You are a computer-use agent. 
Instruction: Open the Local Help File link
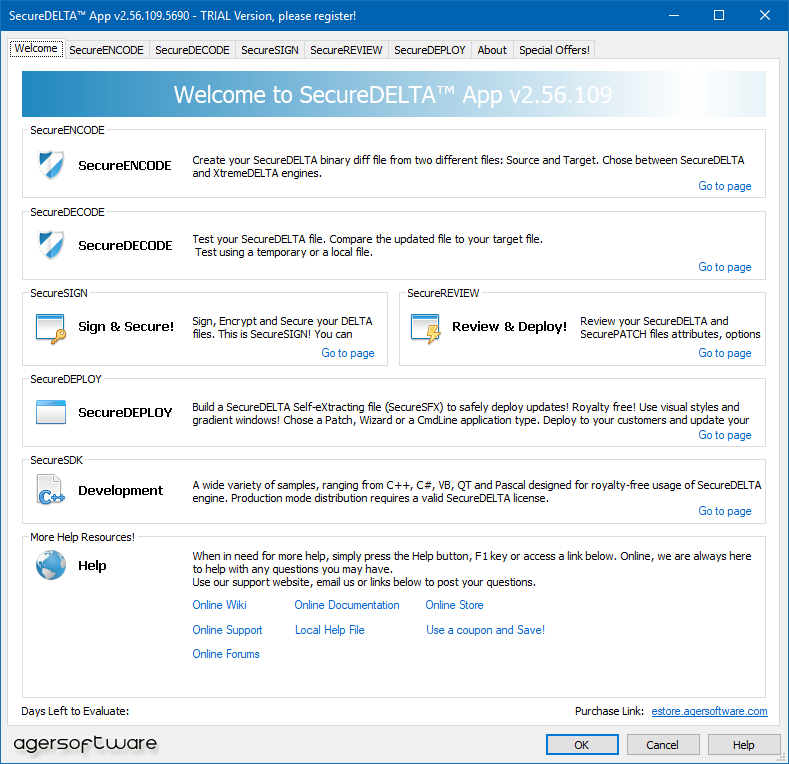pos(330,630)
